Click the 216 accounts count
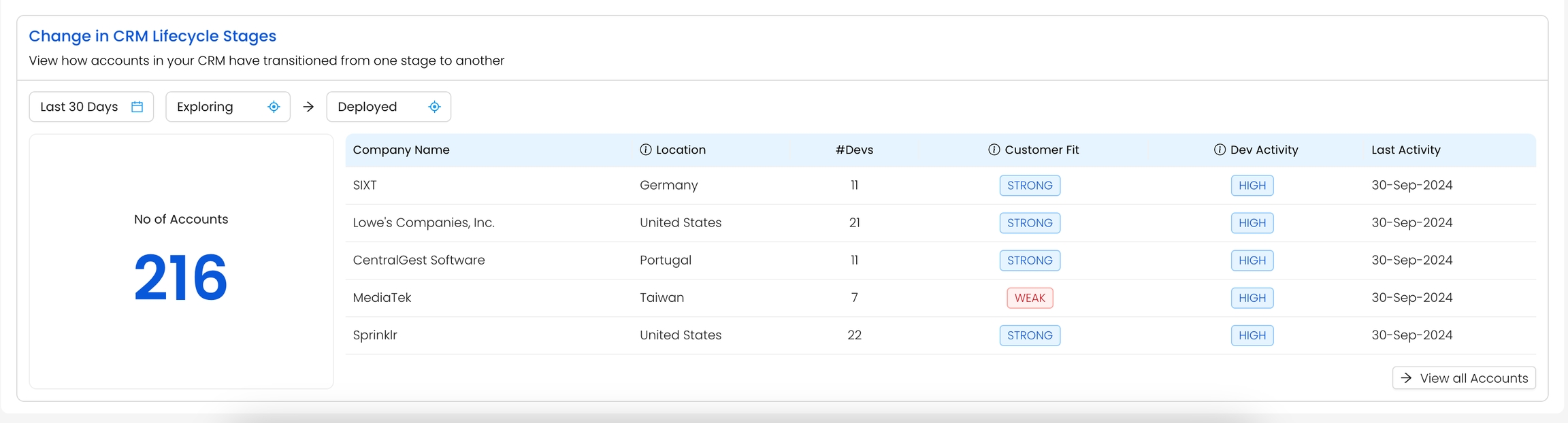 (x=181, y=277)
